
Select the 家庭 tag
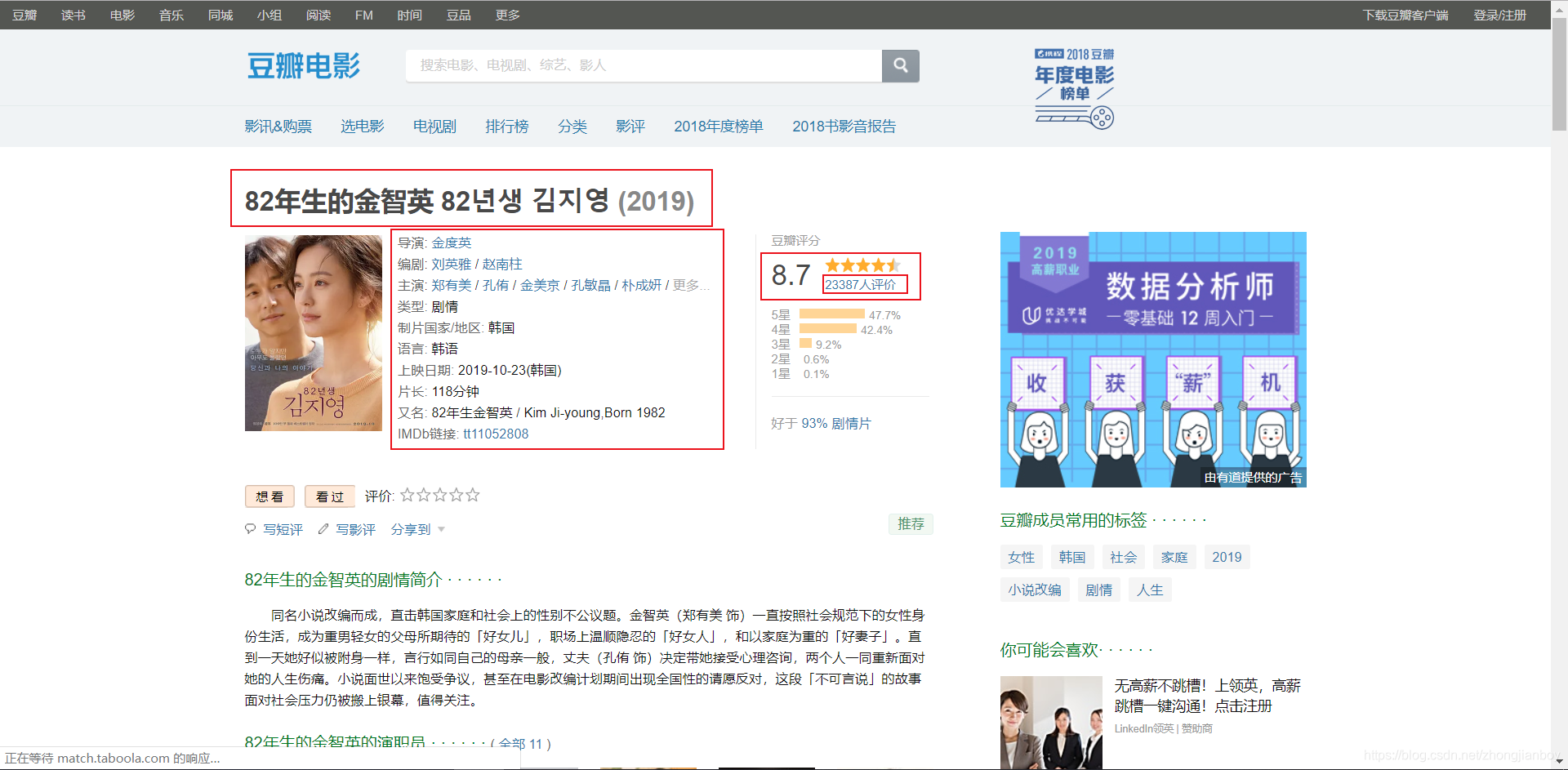[1174, 557]
